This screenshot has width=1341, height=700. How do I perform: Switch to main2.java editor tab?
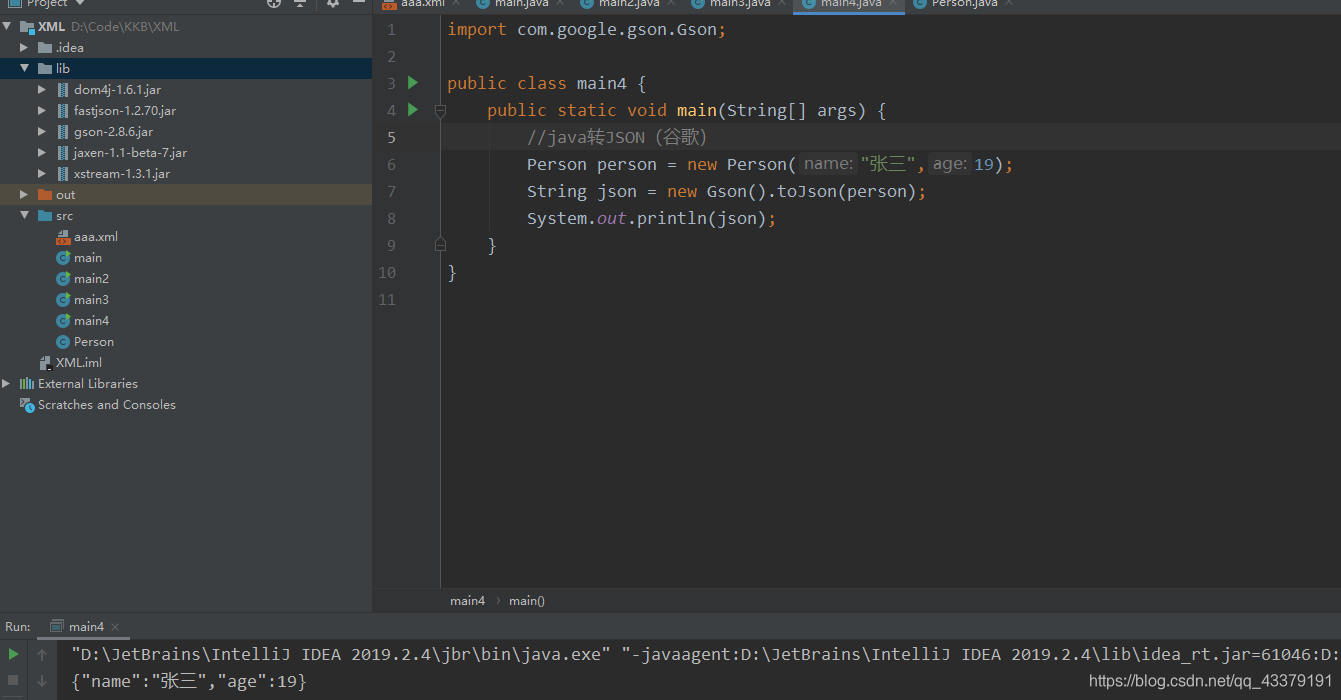(629, 4)
